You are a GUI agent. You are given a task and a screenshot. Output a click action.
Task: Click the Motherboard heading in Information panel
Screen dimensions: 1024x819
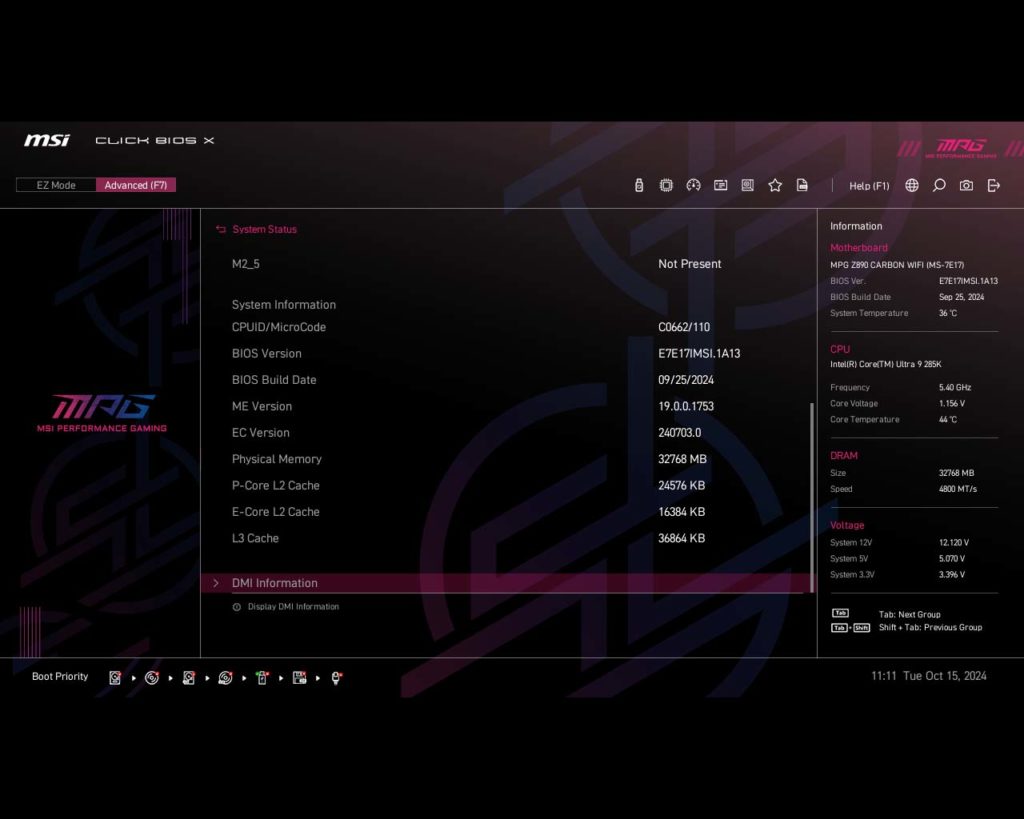[x=859, y=248]
